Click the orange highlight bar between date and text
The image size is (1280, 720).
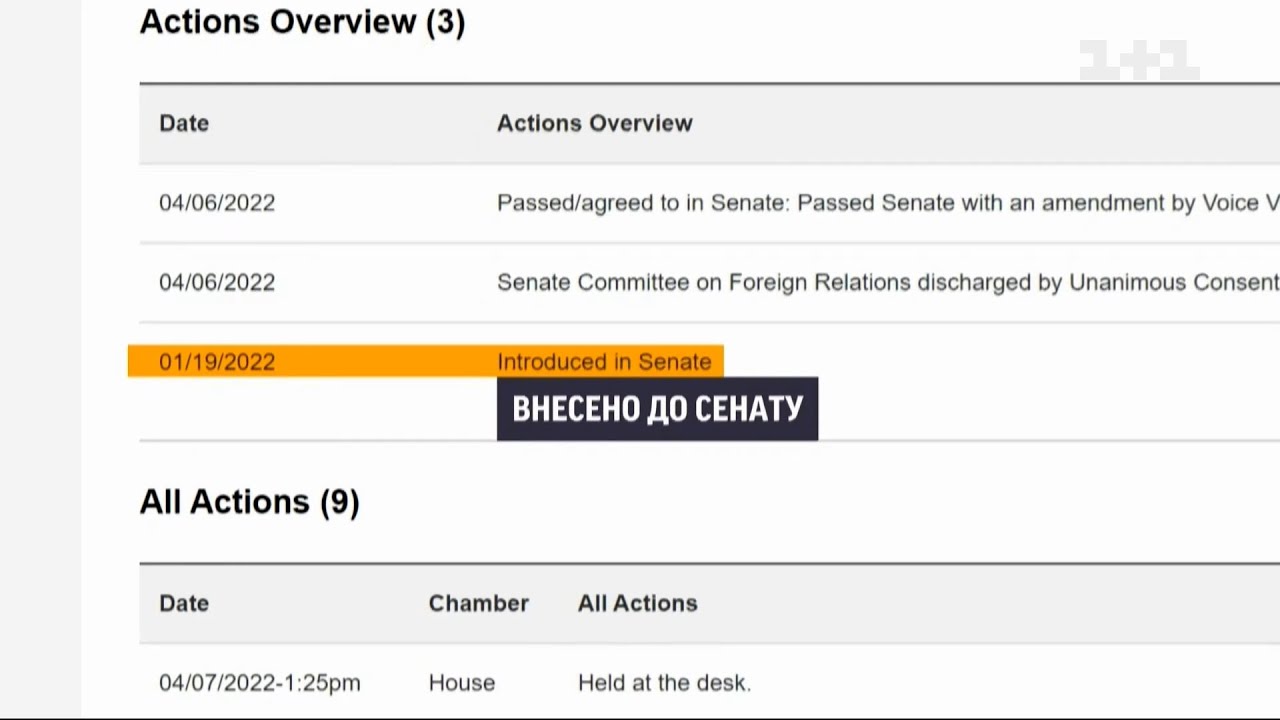pos(385,362)
